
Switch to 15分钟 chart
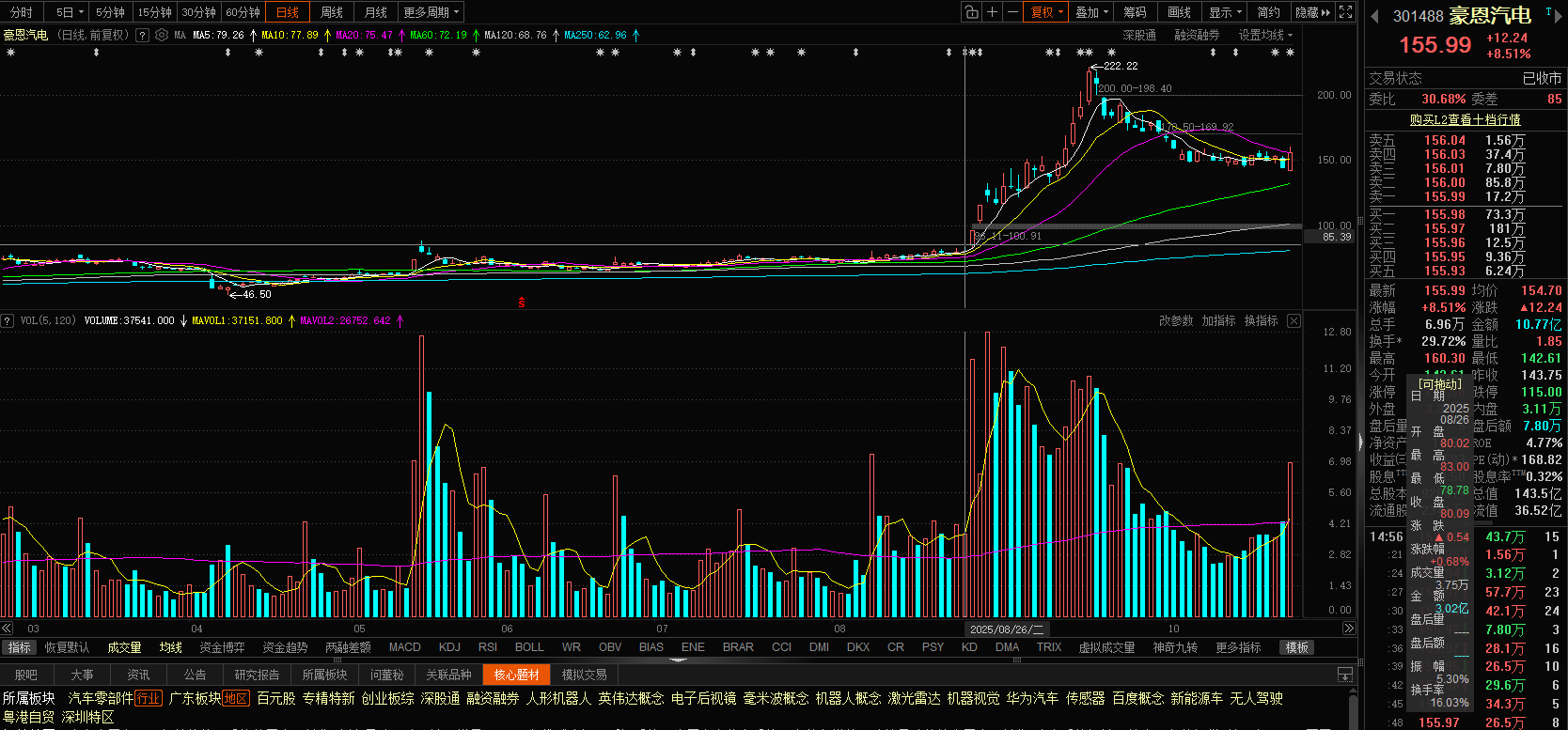154,12
